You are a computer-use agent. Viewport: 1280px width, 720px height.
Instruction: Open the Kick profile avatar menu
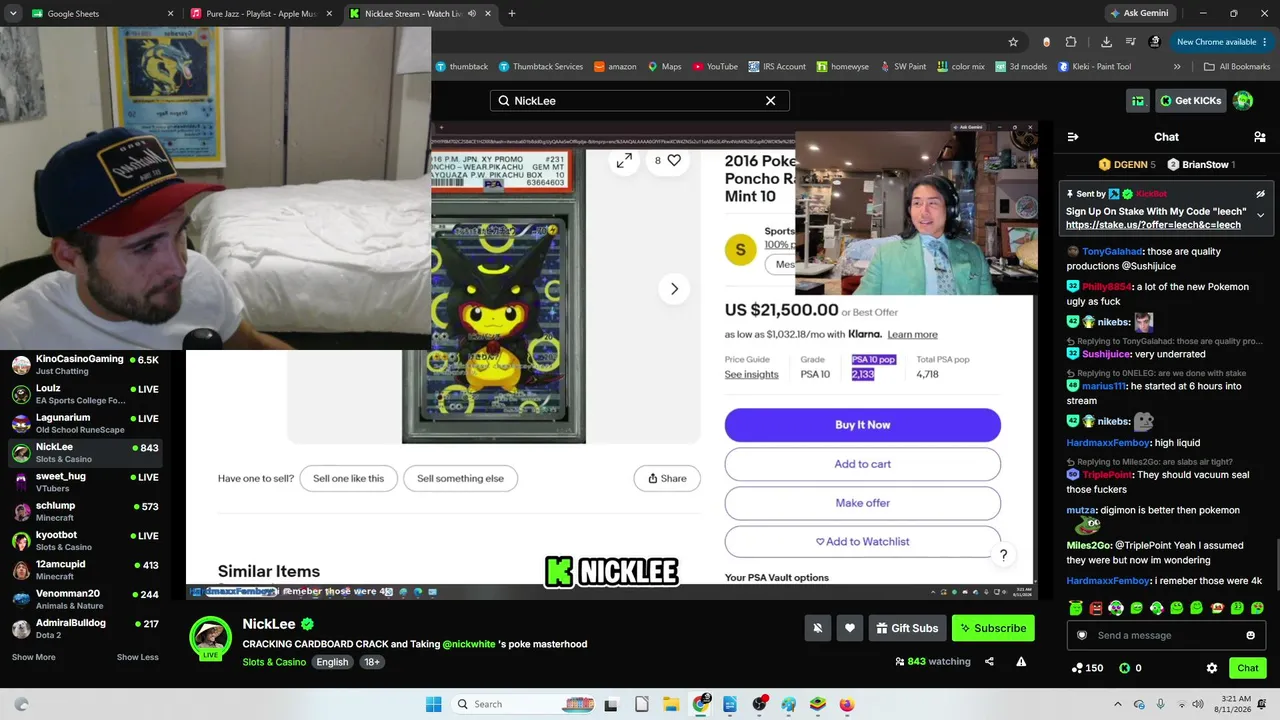1243,101
